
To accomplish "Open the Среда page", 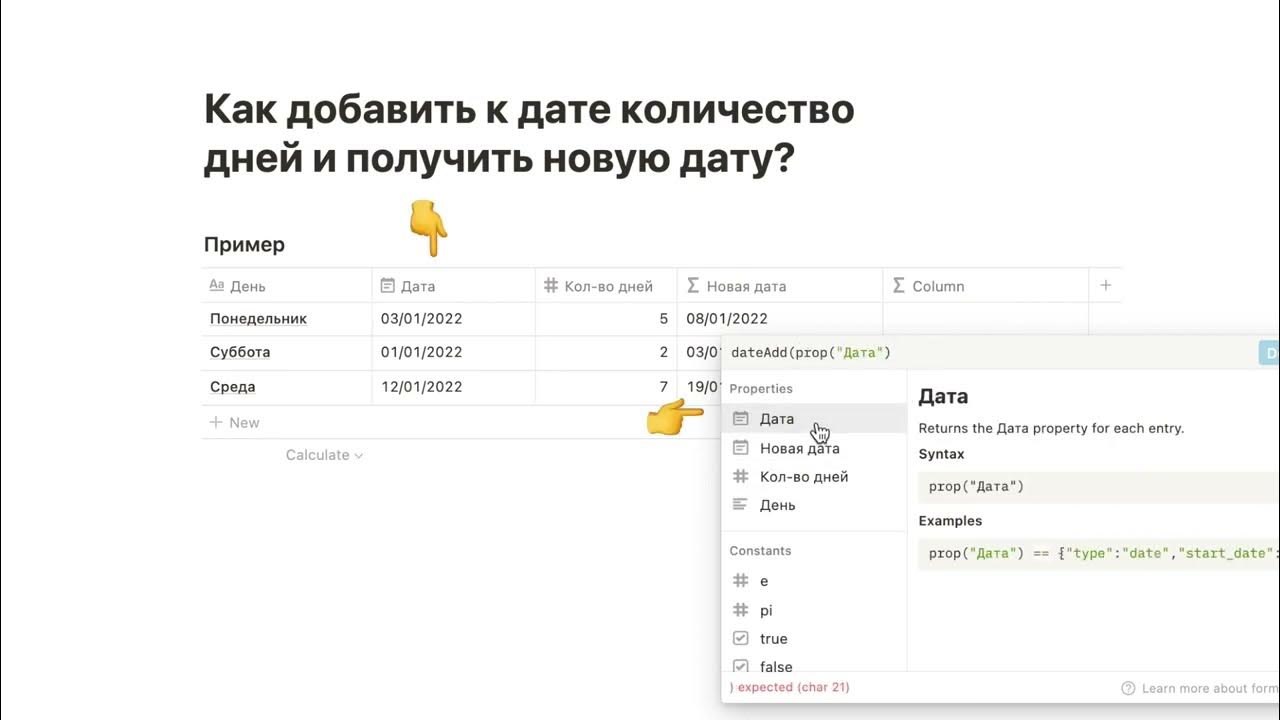I will click(233, 387).
